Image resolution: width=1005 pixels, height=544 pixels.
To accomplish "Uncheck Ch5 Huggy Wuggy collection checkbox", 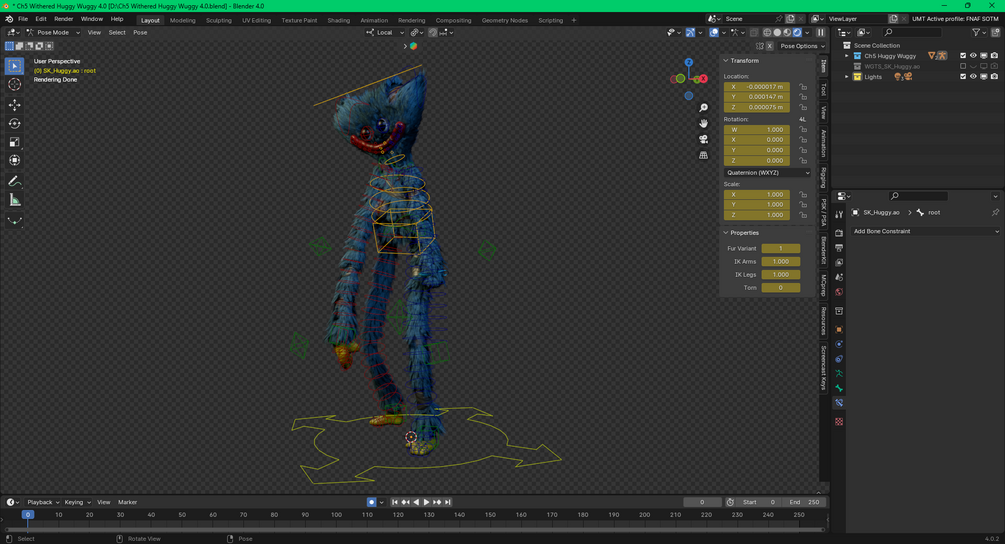I will (963, 56).
